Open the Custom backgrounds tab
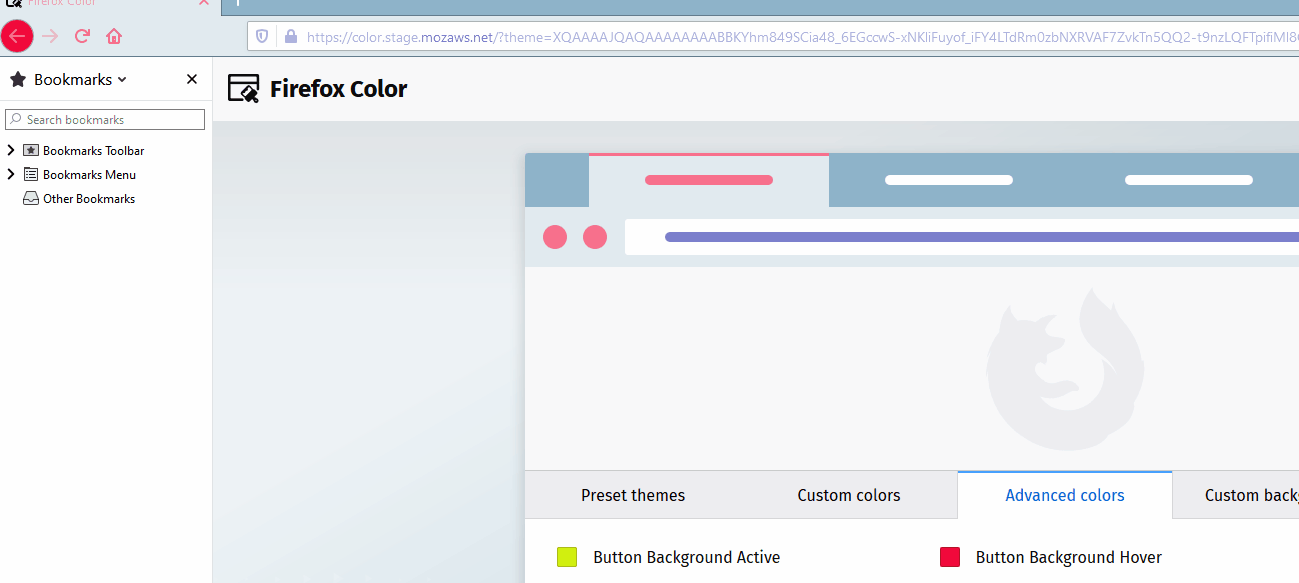This screenshot has height=583, width=1299. pyautogui.click(x=1236, y=495)
